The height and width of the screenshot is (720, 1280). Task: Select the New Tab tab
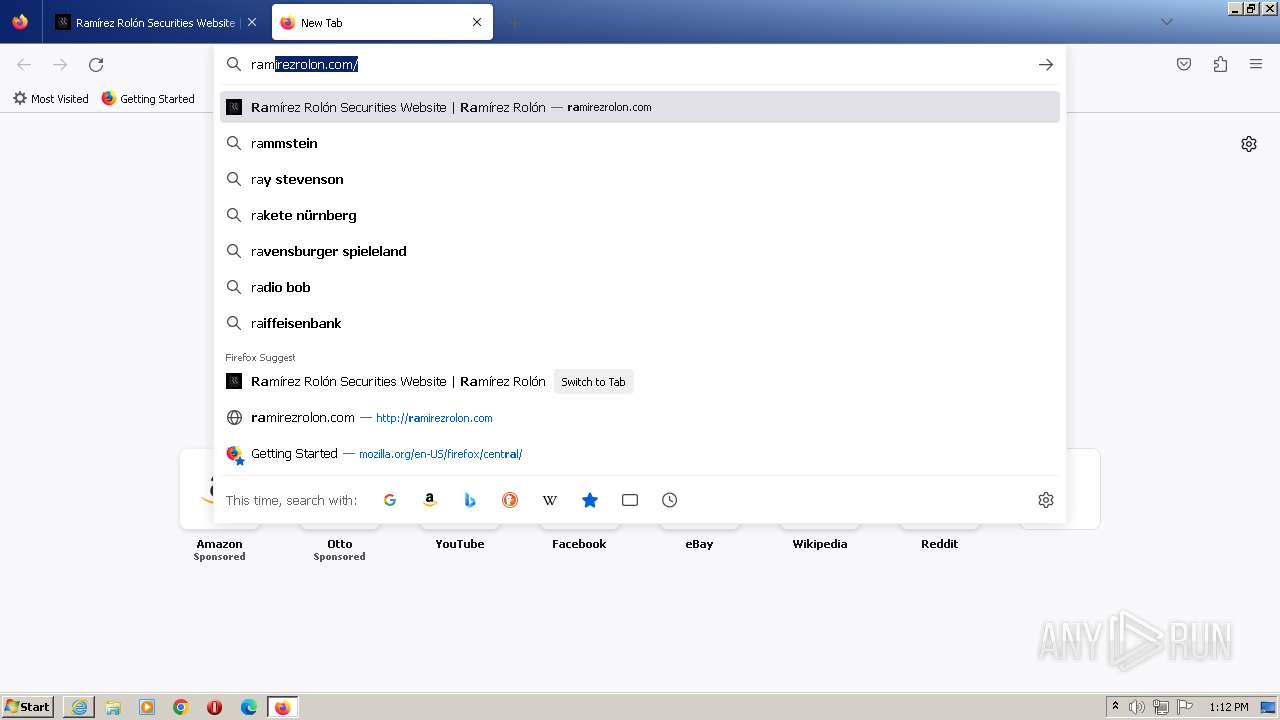coord(383,22)
